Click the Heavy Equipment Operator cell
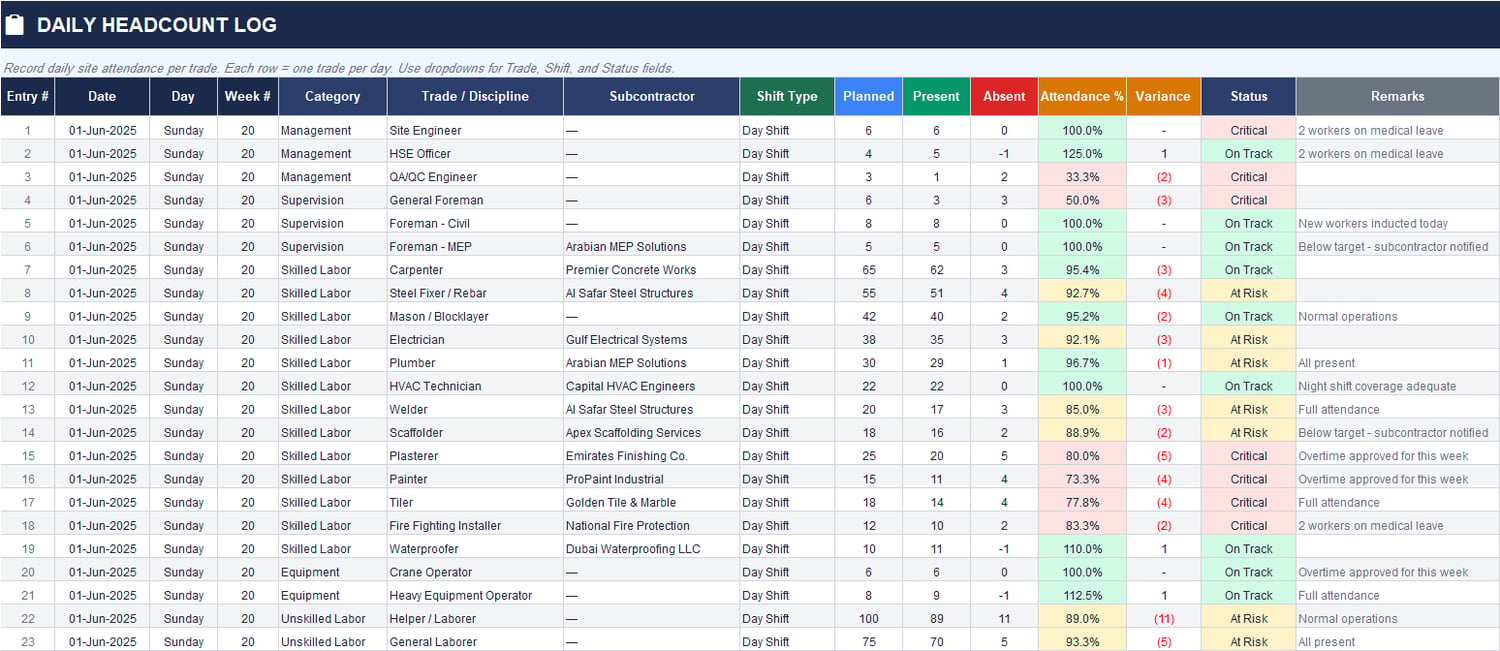The height and width of the screenshot is (651, 1500). tap(475, 595)
